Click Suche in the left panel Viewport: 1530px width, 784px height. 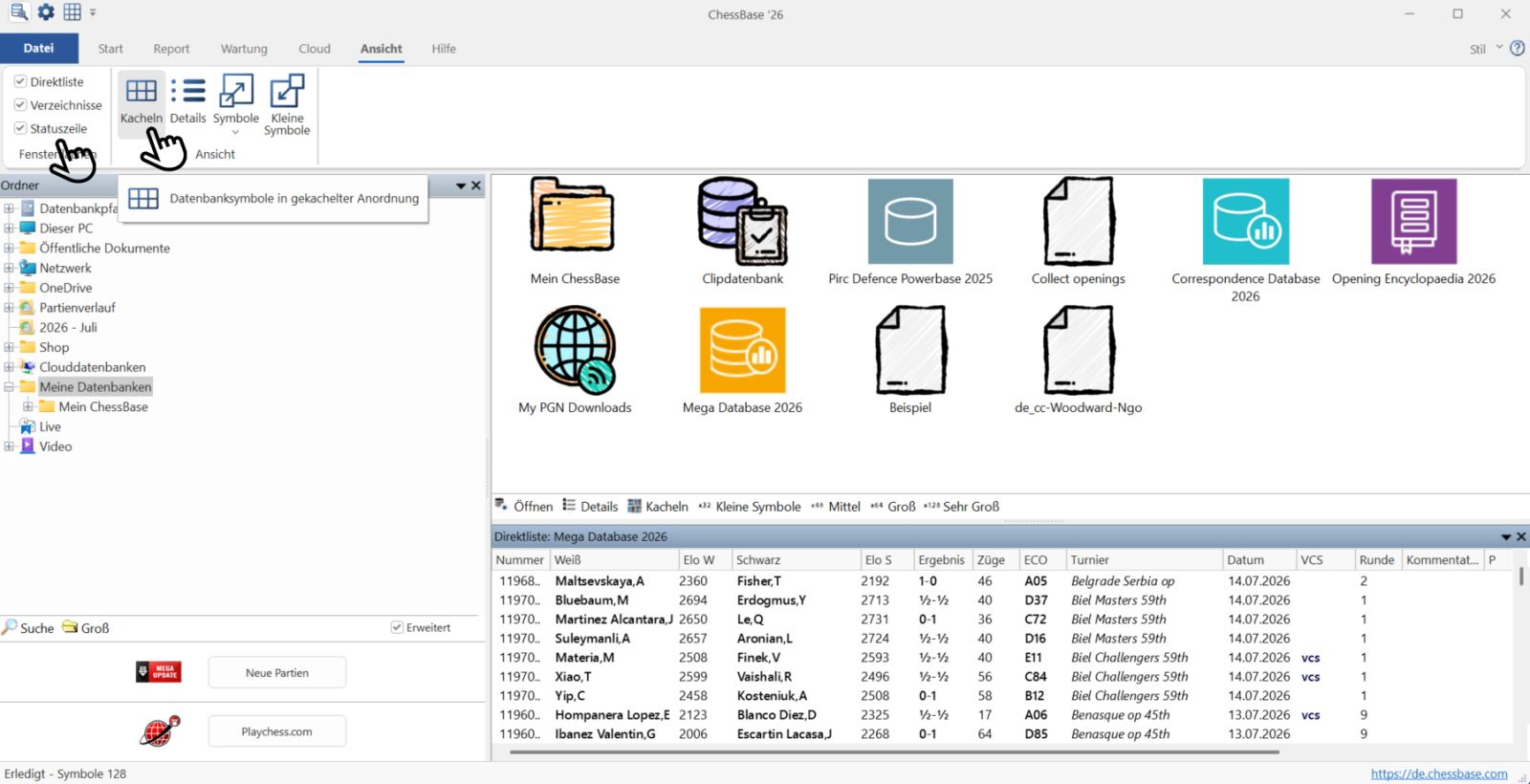pos(28,628)
